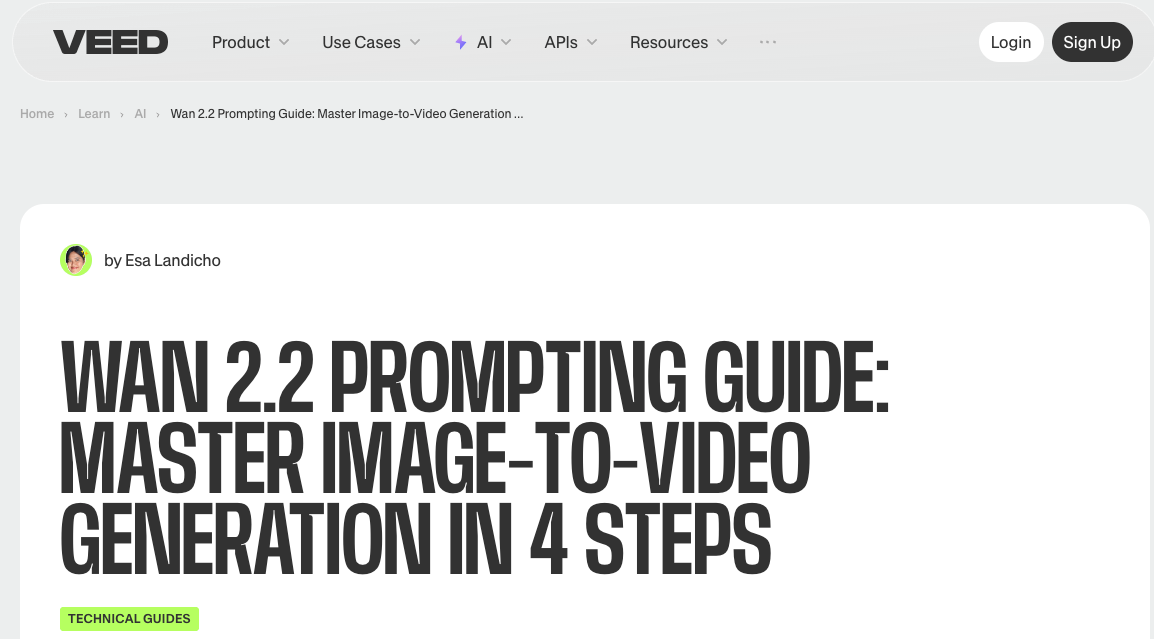Expand the APIs dropdown chevron

(x=592, y=43)
